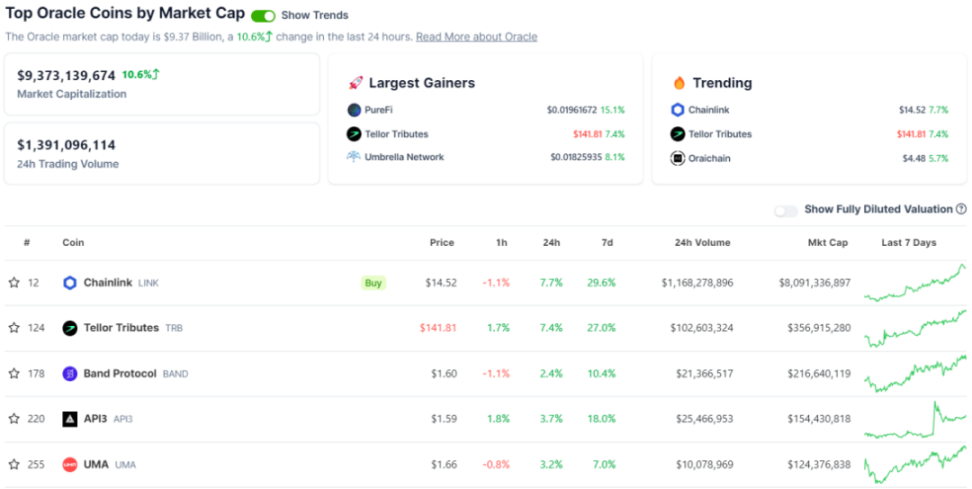Sort coins by Price column header
This screenshot has width=972, height=489.
442,242
